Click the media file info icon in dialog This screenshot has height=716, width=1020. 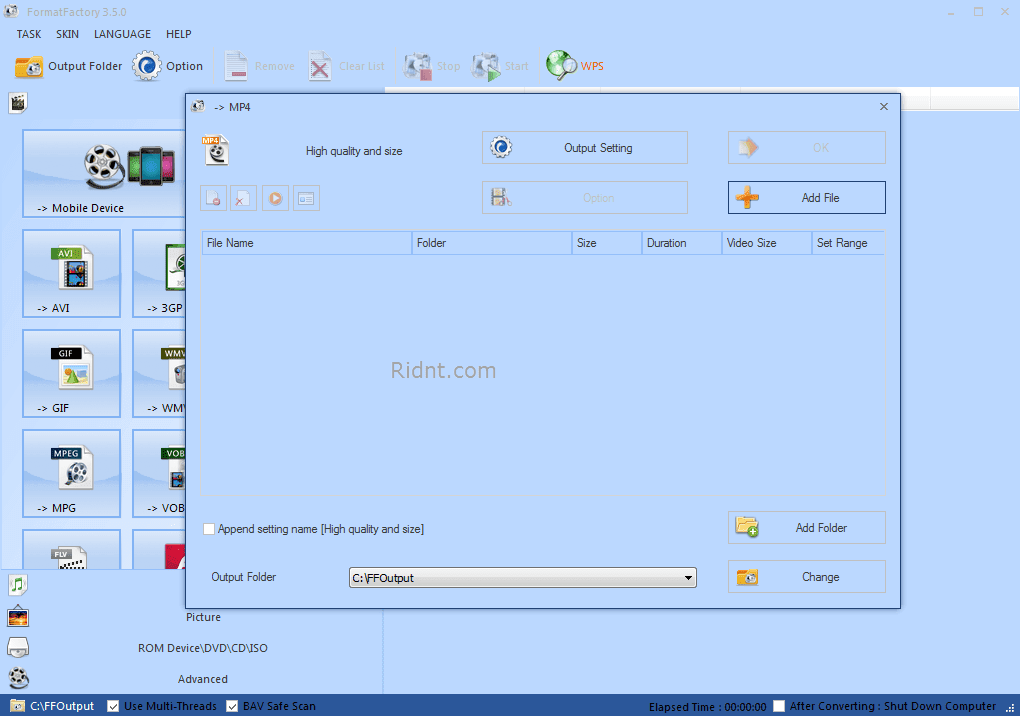point(306,198)
